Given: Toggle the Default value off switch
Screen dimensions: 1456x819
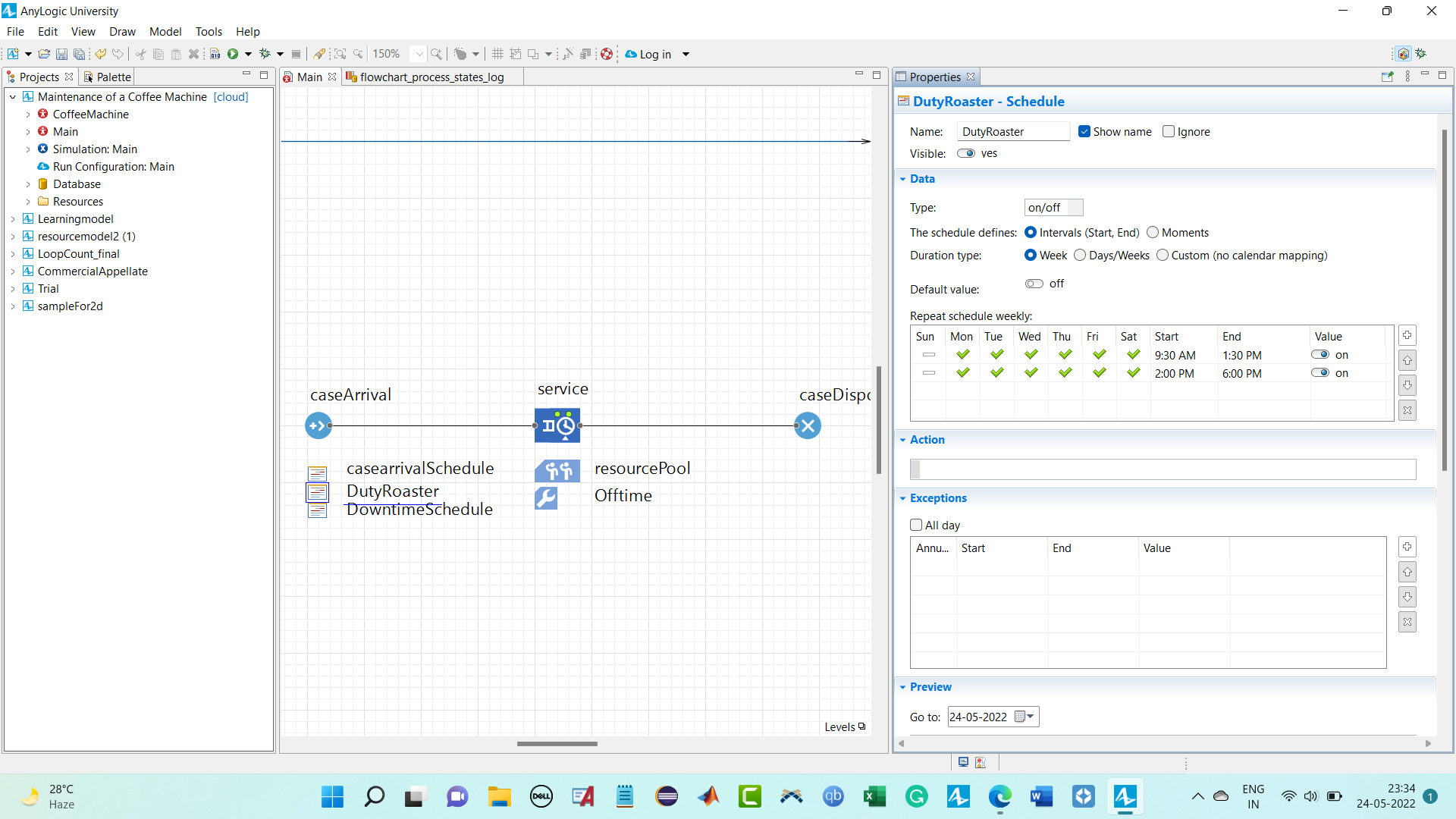Looking at the screenshot, I should tap(1034, 284).
